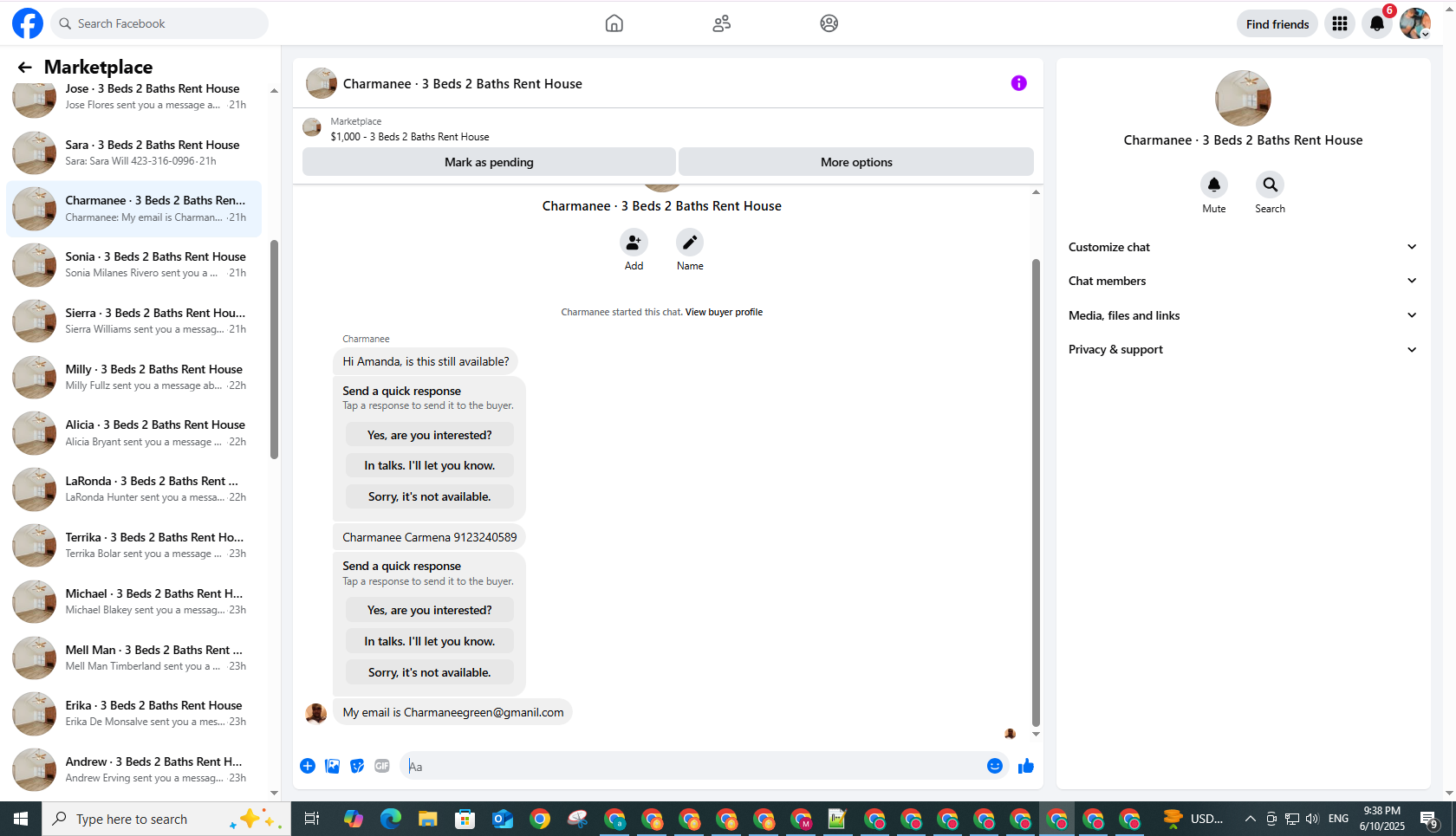The height and width of the screenshot is (836, 1456).
Task: Click Mark as pending button
Action: (489, 162)
